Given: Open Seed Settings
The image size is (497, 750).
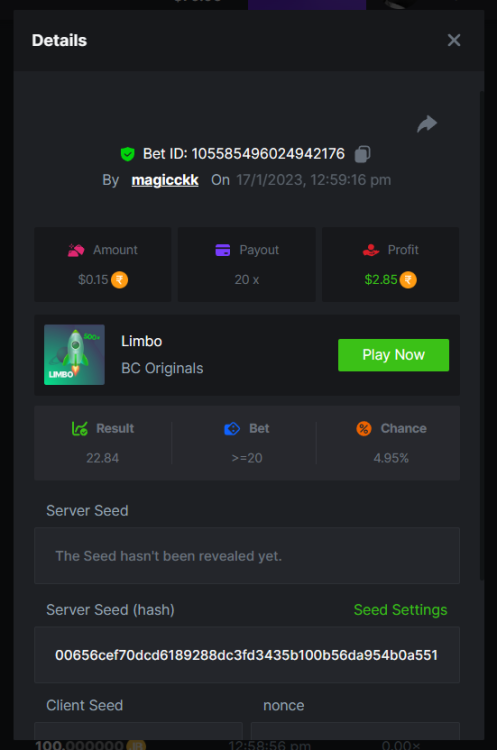Looking at the screenshot, I should [x=400, y=610].
